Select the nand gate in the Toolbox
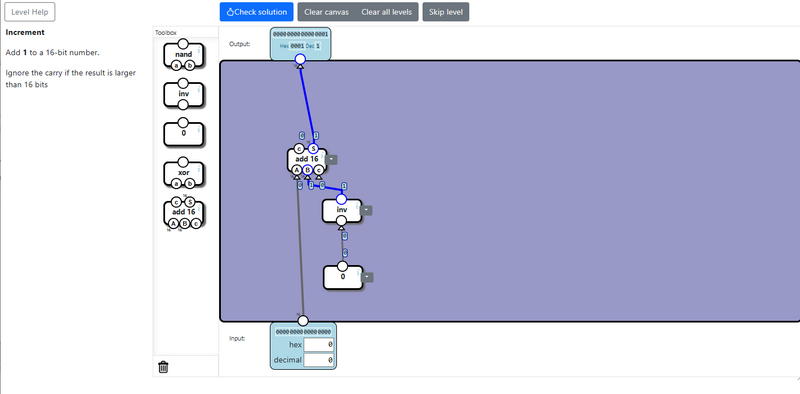This screenshot has width=800, height=394. tap(184, 55)
